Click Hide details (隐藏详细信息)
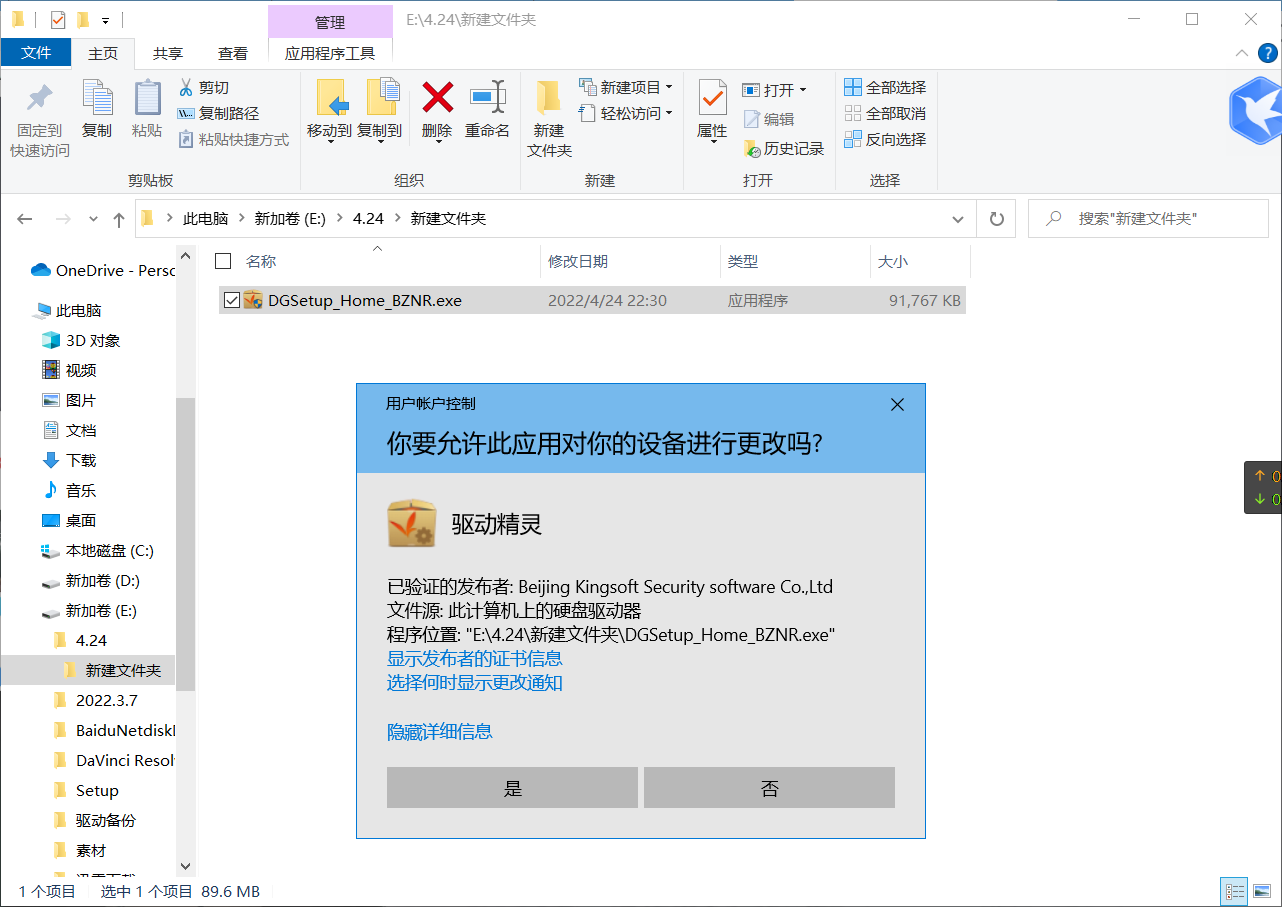Image resolution: width=1282 pixels, height=907 pixels. [x=440, y=732]
